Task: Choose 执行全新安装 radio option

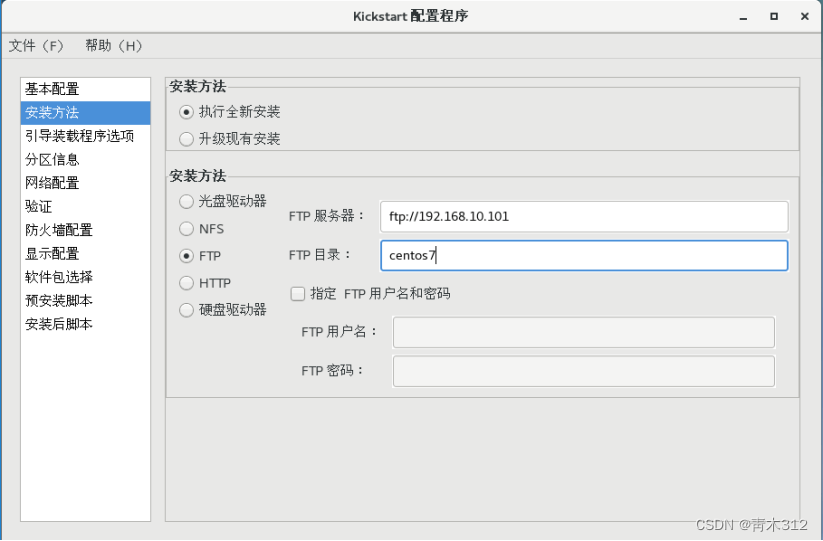Action: [x=186, y=112]
